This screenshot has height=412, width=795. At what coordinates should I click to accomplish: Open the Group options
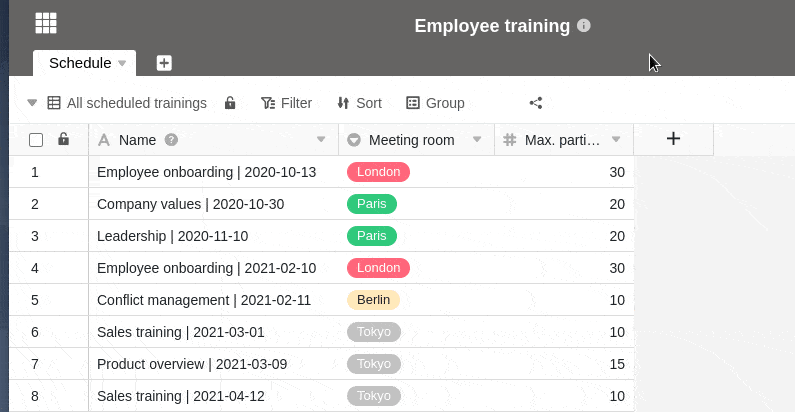coord(435,103)
